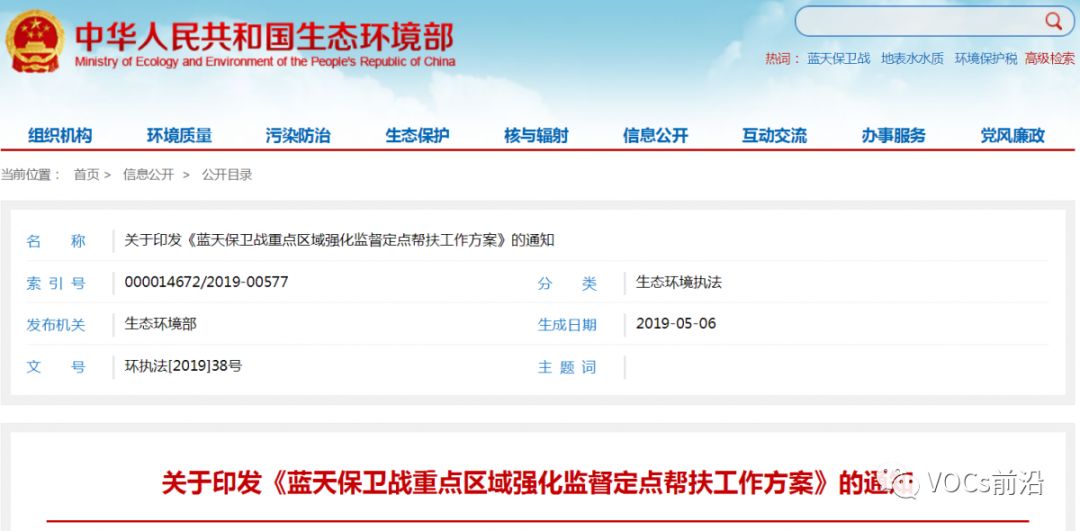Click the search magnifier icon

1053,21
